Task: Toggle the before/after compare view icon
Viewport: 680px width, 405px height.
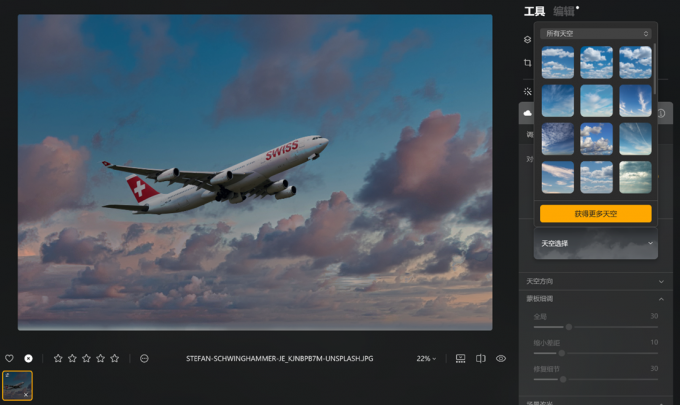Action: pyautogui.click(x=481, y=358)
